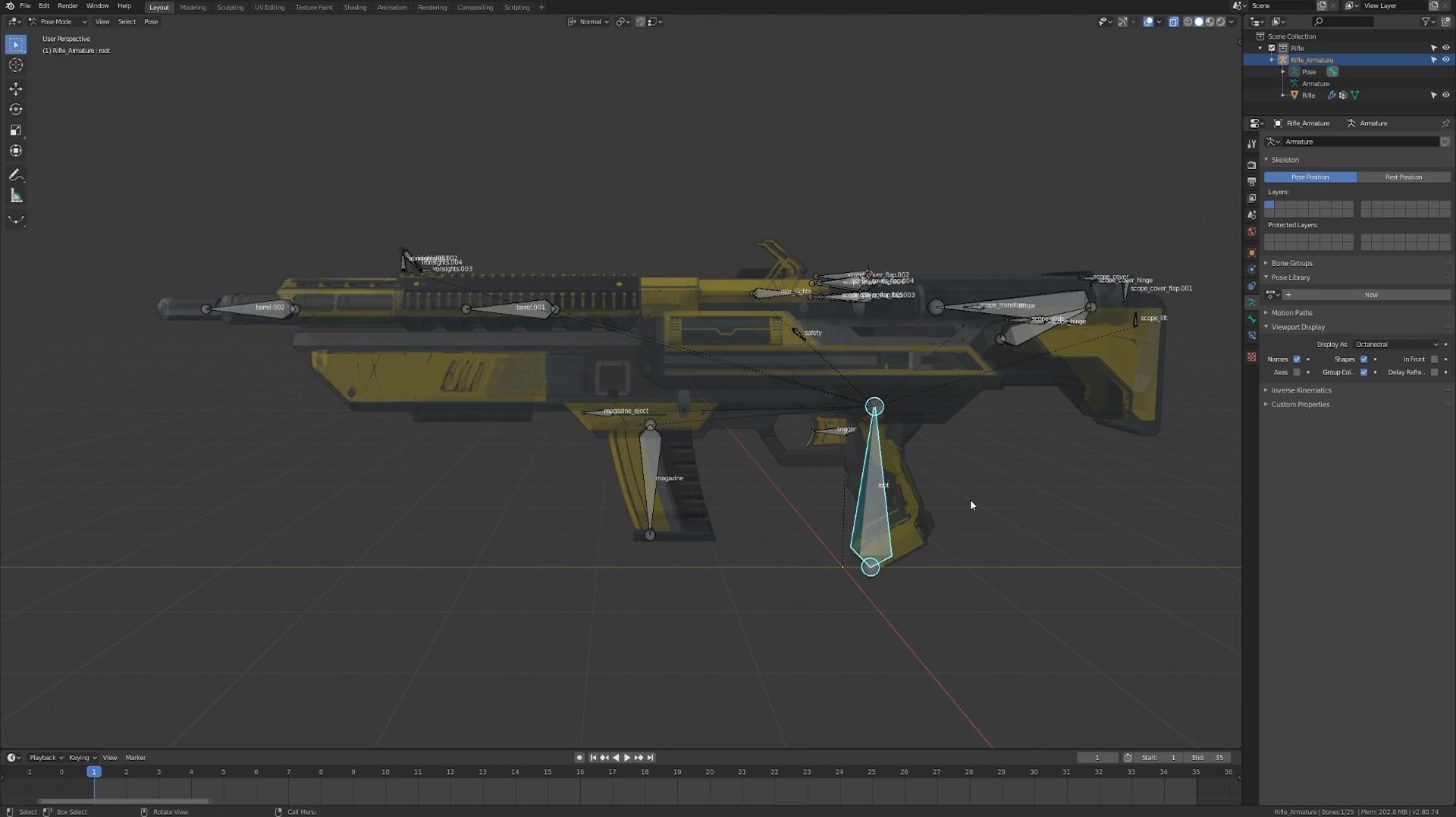Toggle auto keying record button
The height and width of the screenshot is (817, 1456).
(x=579, y=757)
